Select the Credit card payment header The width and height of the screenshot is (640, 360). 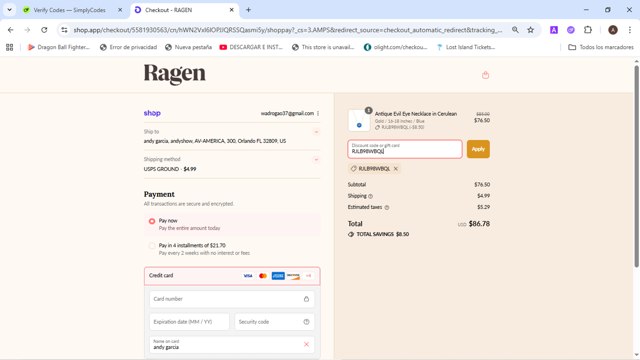(232, 276)
